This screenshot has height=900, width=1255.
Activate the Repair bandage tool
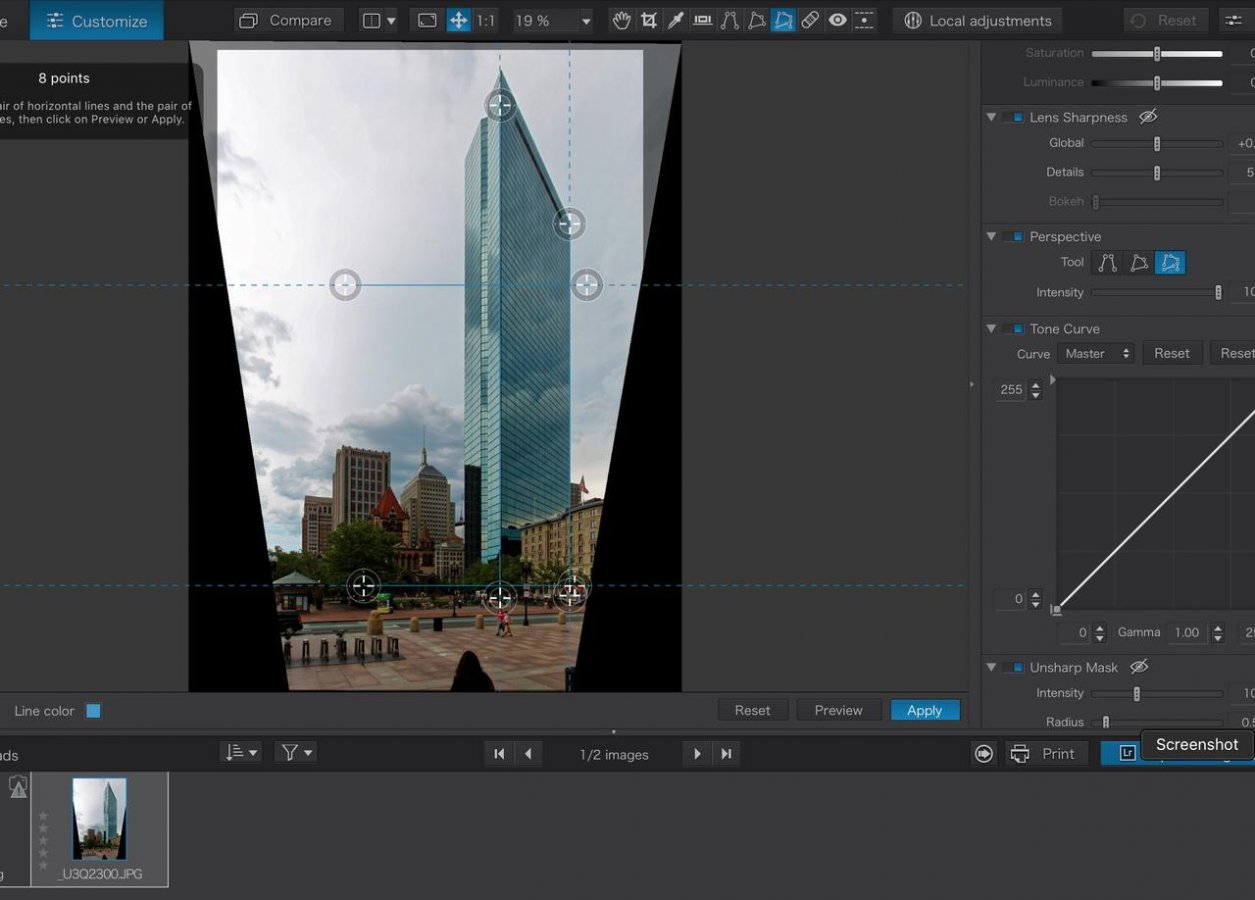pos(810,20)
